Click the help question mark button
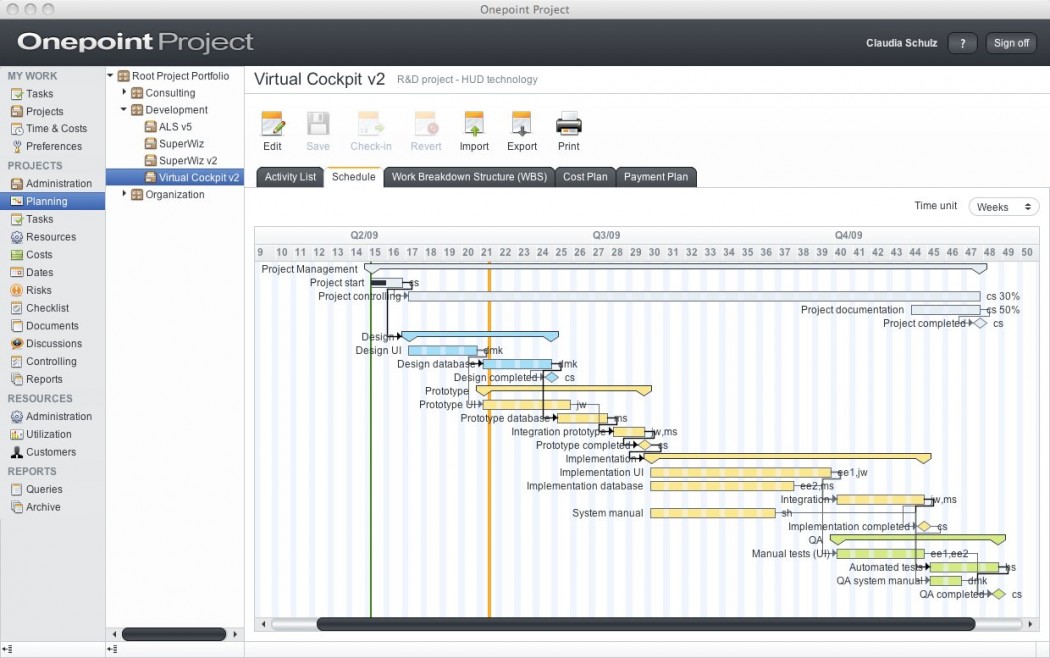Viewport: 1050px width, 658px height. point(962,43)
